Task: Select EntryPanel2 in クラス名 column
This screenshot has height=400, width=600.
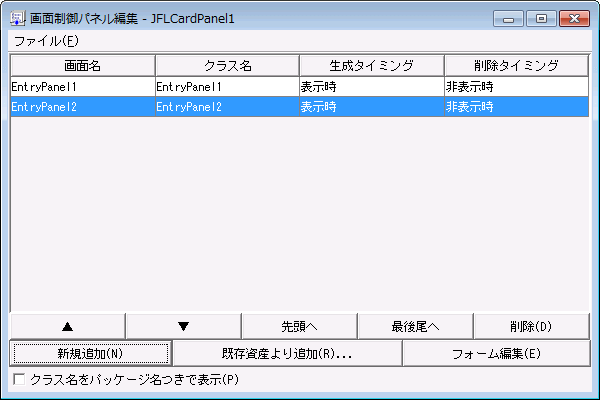Action: pos(227,107)
